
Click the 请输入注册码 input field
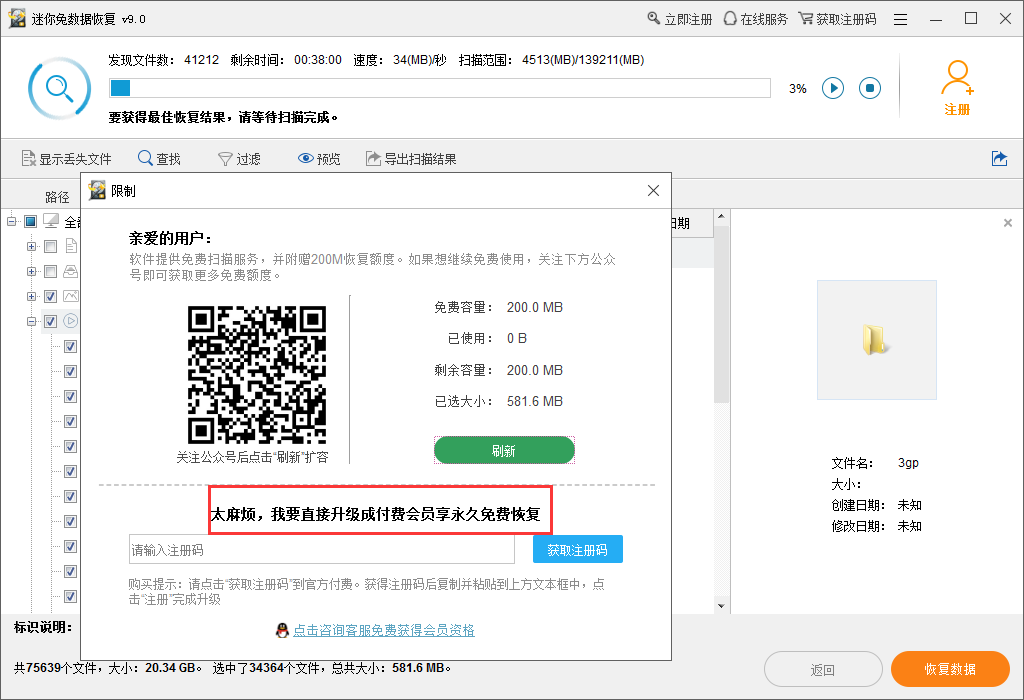click(x=321, y=550)
